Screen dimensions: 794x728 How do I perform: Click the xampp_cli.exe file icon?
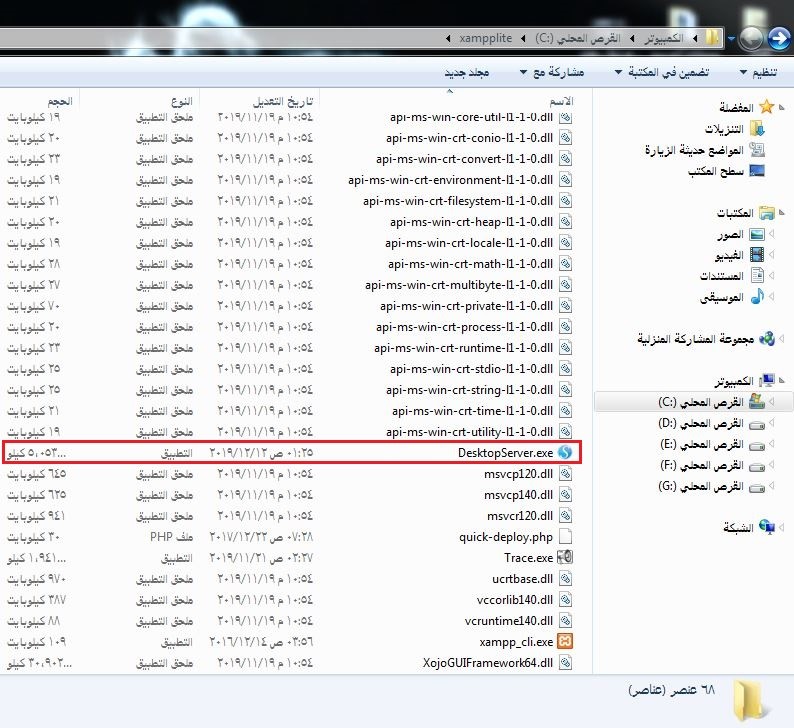click(x=566, y=641)
